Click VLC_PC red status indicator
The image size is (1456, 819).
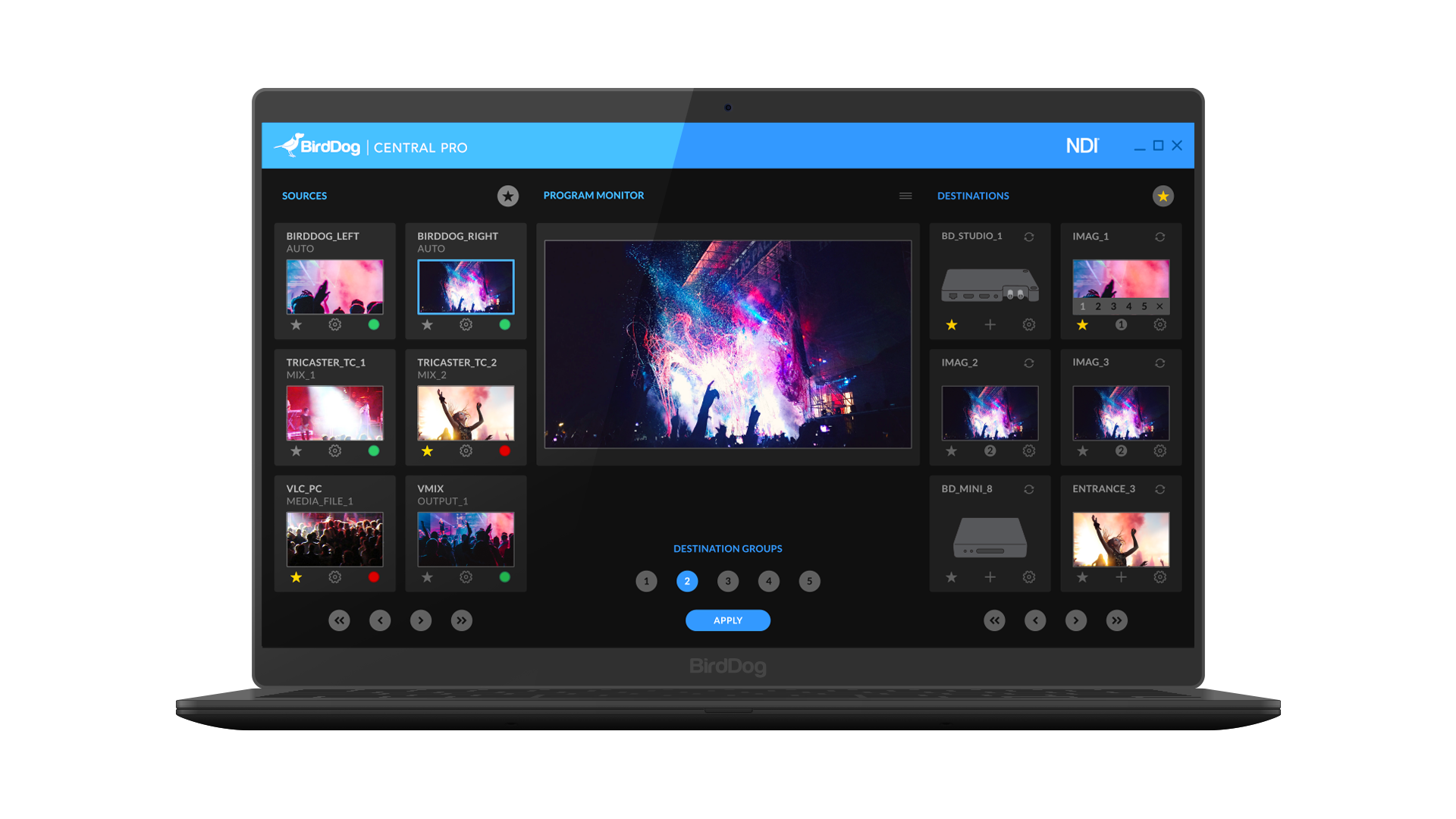pyautogui.click(x=374, y=577)
